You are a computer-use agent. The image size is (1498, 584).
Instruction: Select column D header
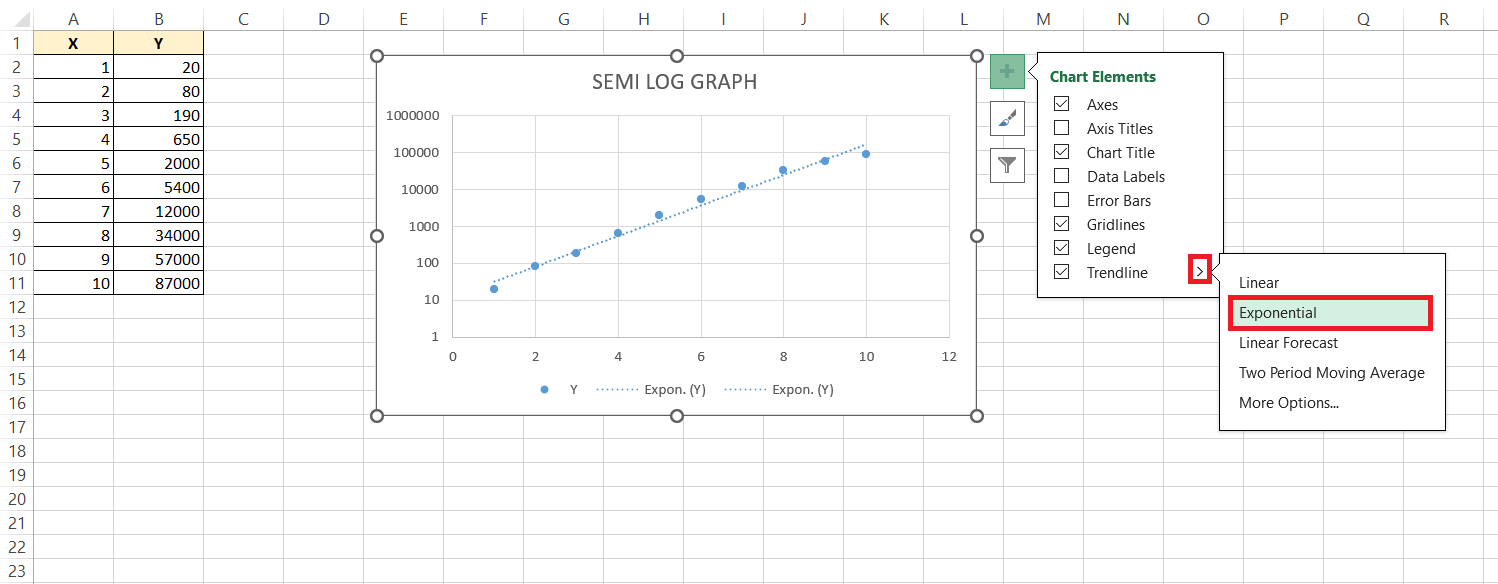click(x=323, y=19)
